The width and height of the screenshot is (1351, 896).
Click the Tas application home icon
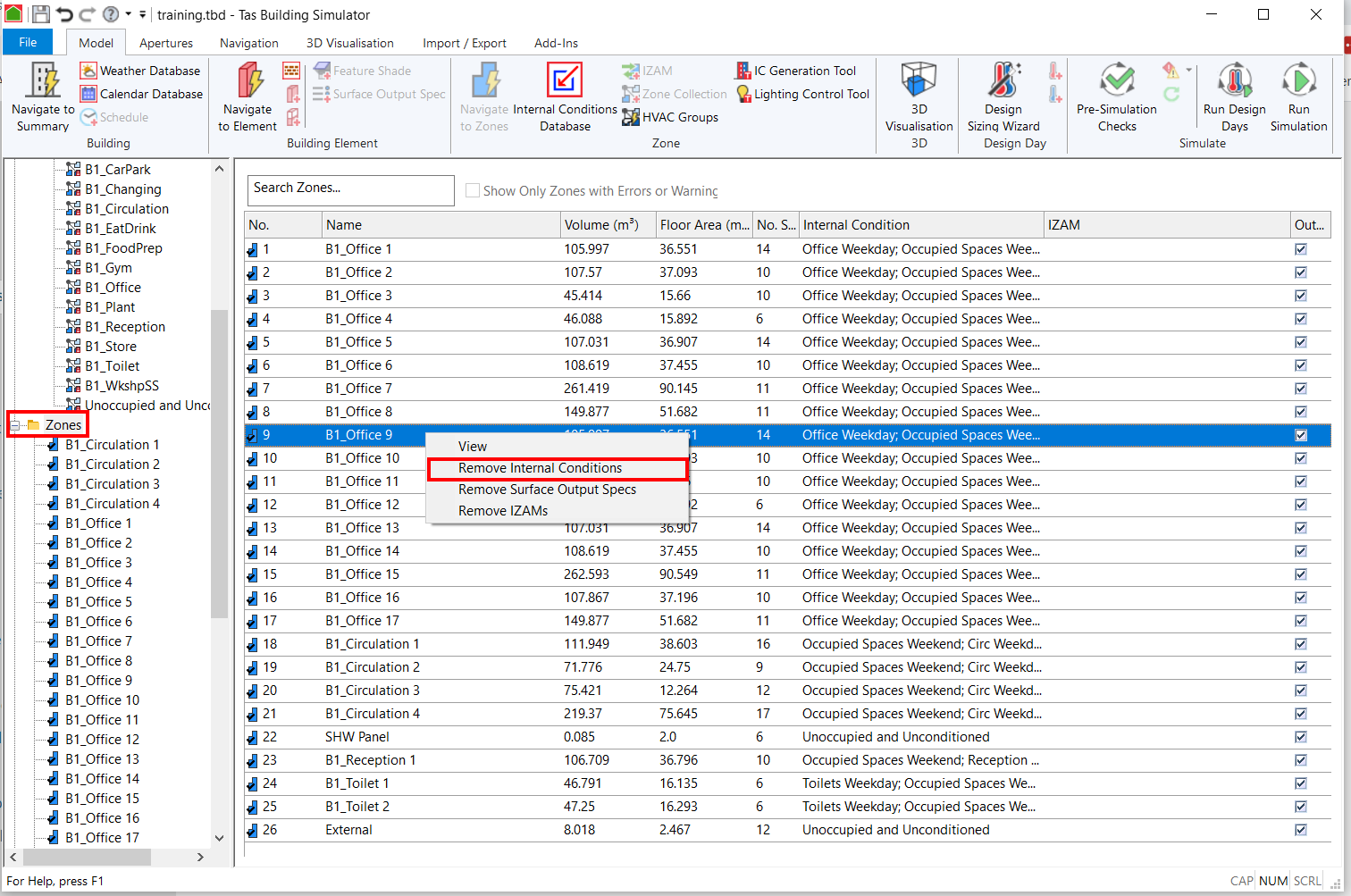pyautogui.click(x=13, y=14)
